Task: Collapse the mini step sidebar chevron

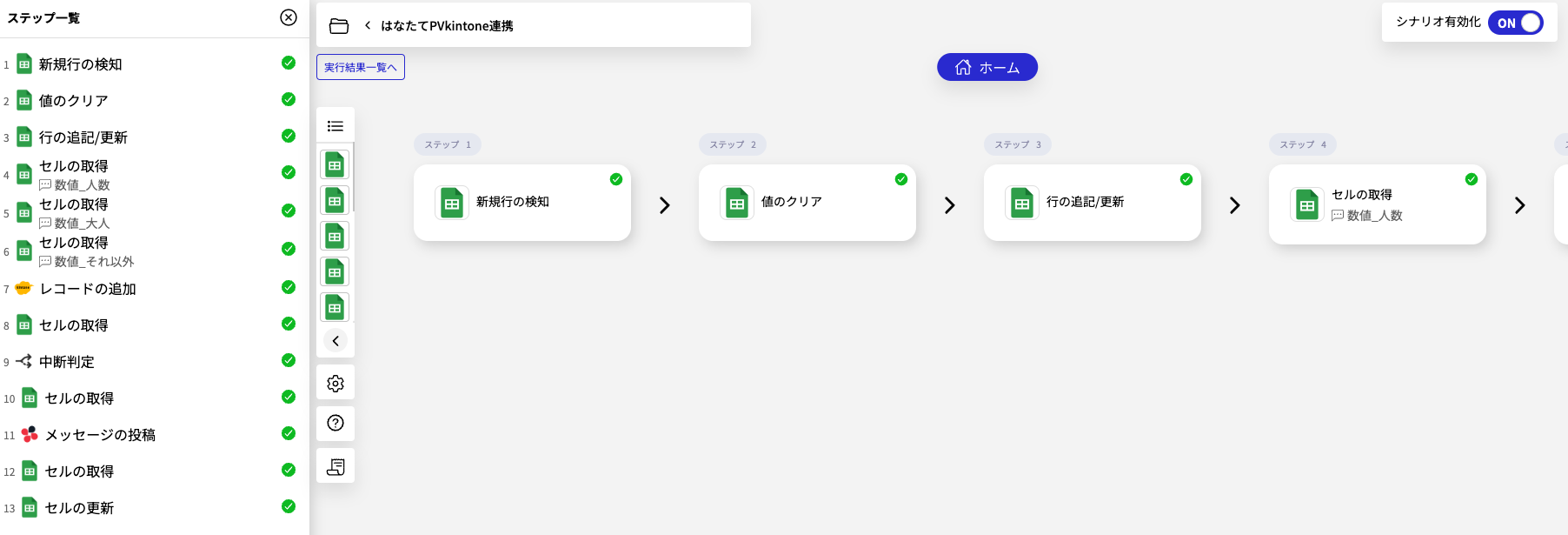Action: click(336, 341)
